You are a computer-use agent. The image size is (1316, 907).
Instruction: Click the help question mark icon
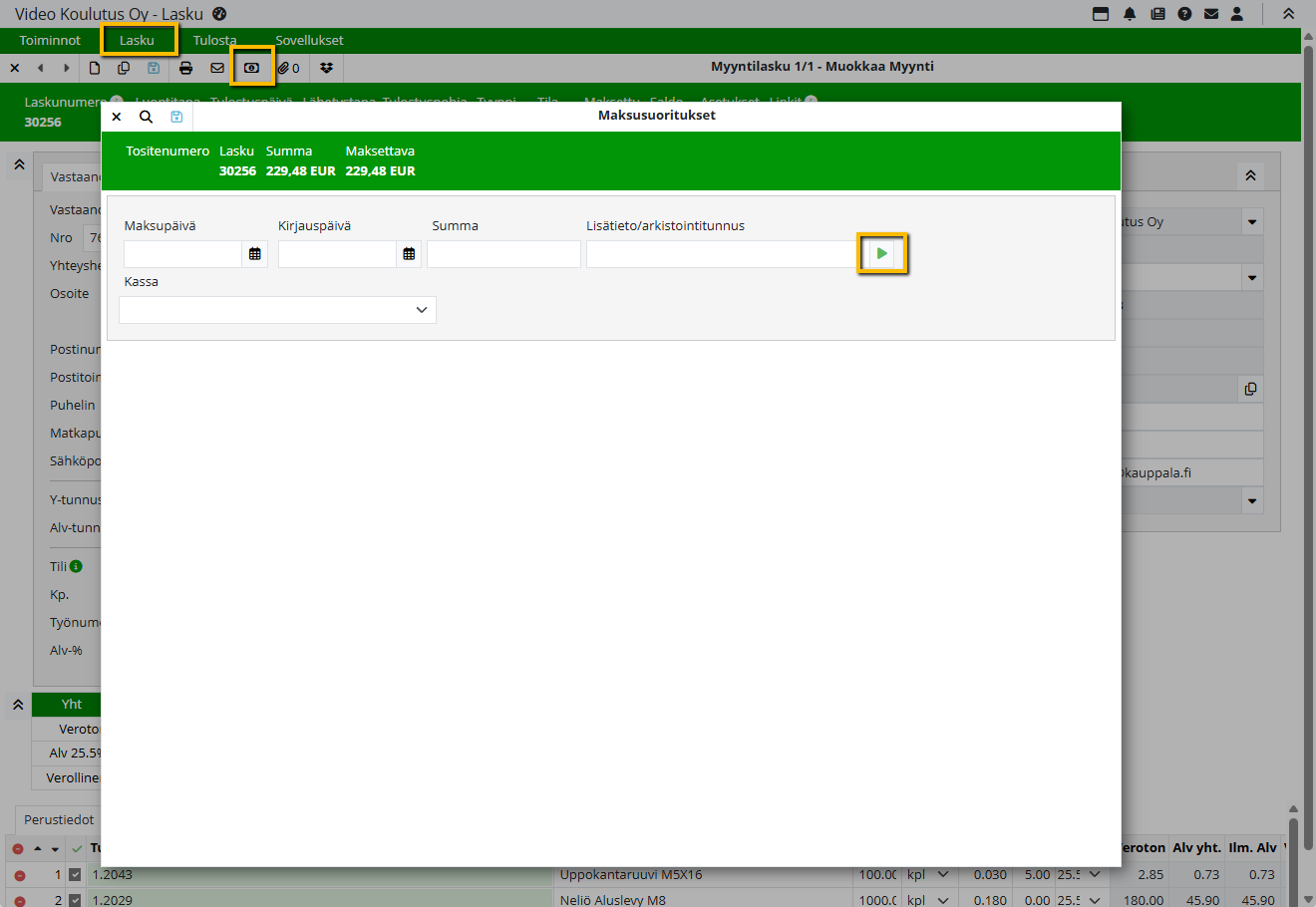pyautogui.click(x=1184, y=14)
